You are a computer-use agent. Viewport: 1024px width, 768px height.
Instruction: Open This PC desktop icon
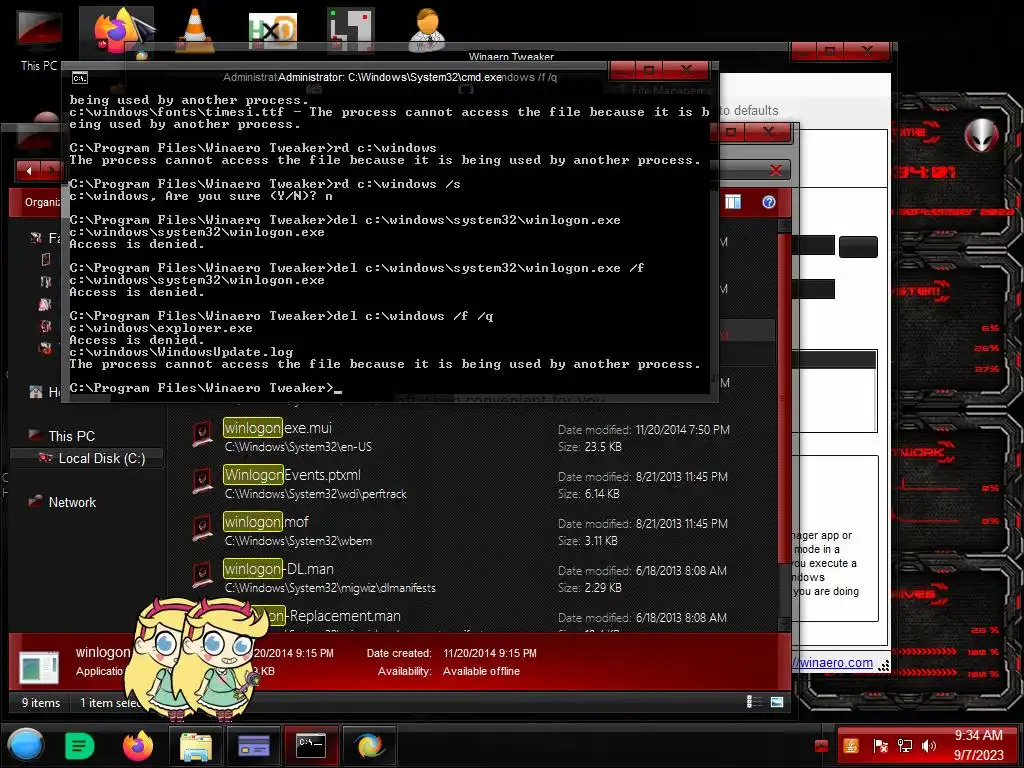coord(39,39)
